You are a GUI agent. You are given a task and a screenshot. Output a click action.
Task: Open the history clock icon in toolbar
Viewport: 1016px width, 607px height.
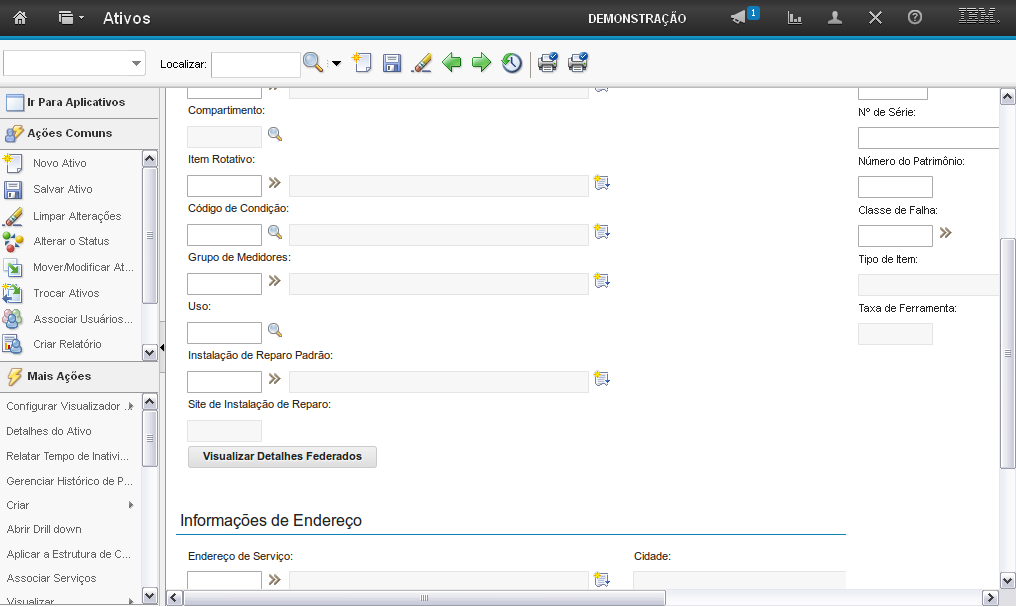[x=512, y=64]
